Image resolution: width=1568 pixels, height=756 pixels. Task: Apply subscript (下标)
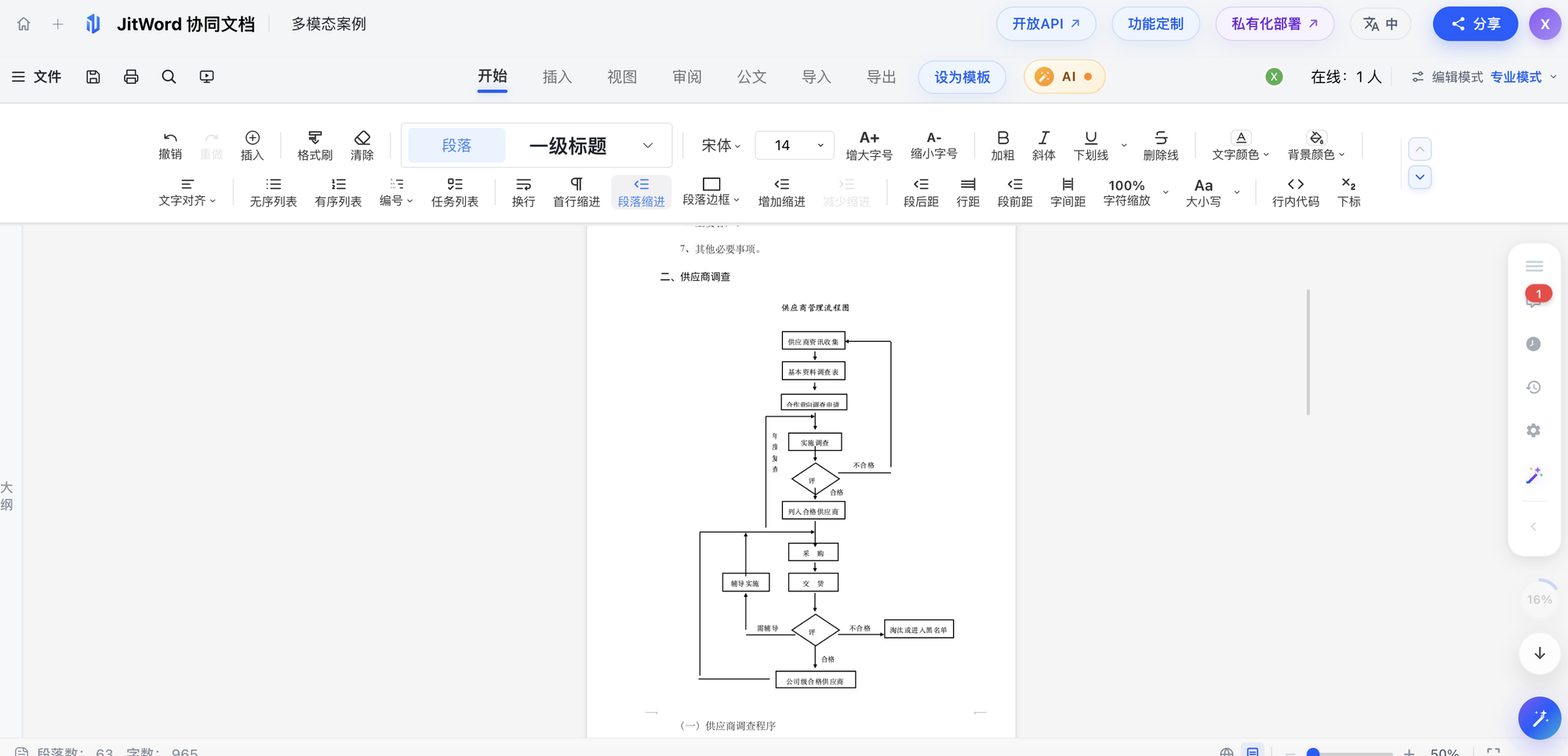point(1349,192)
